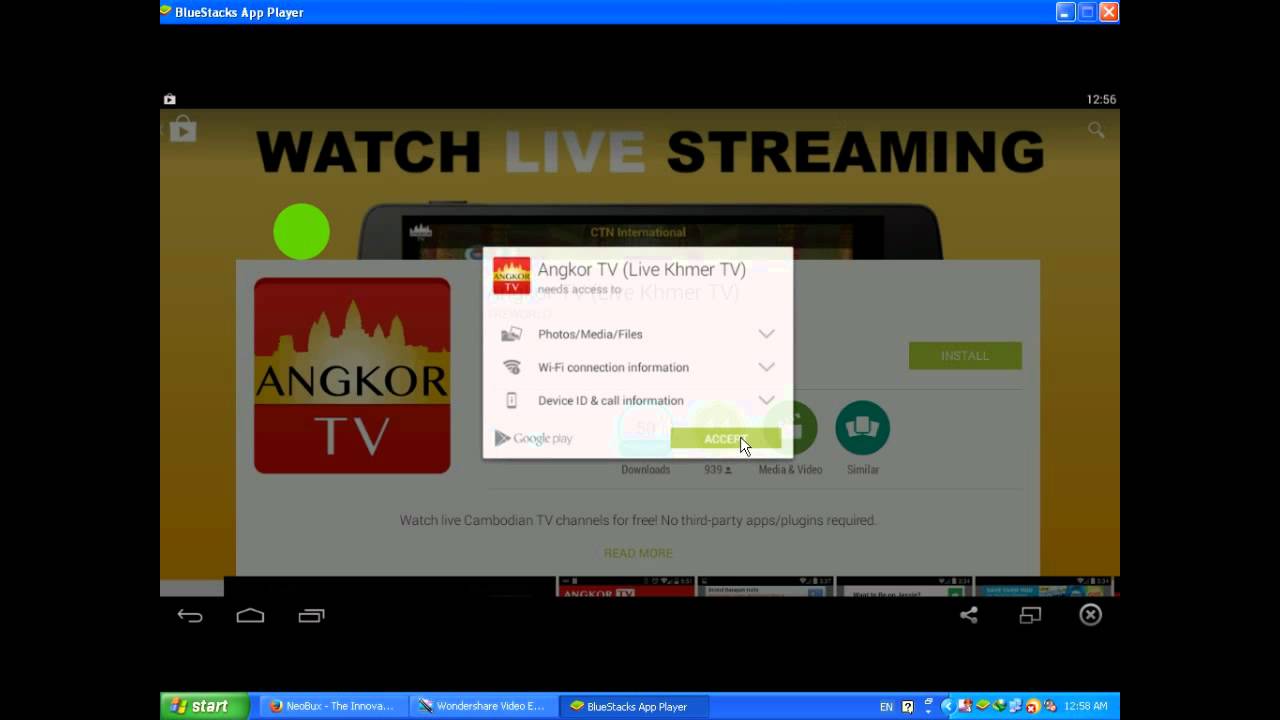Screen dimensions: 1280x720
Task: Expand the Device ID & call information chevron
Action: 766,400
